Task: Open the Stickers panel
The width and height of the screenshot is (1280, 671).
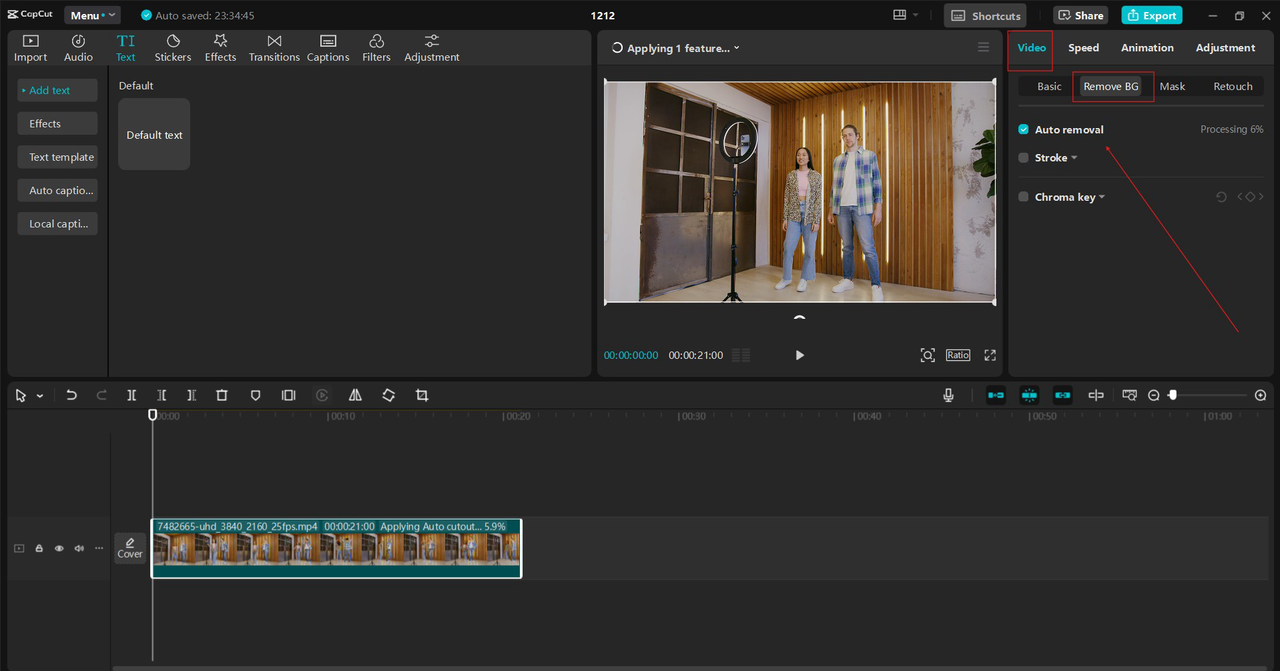Action: (x=172, y=47)
